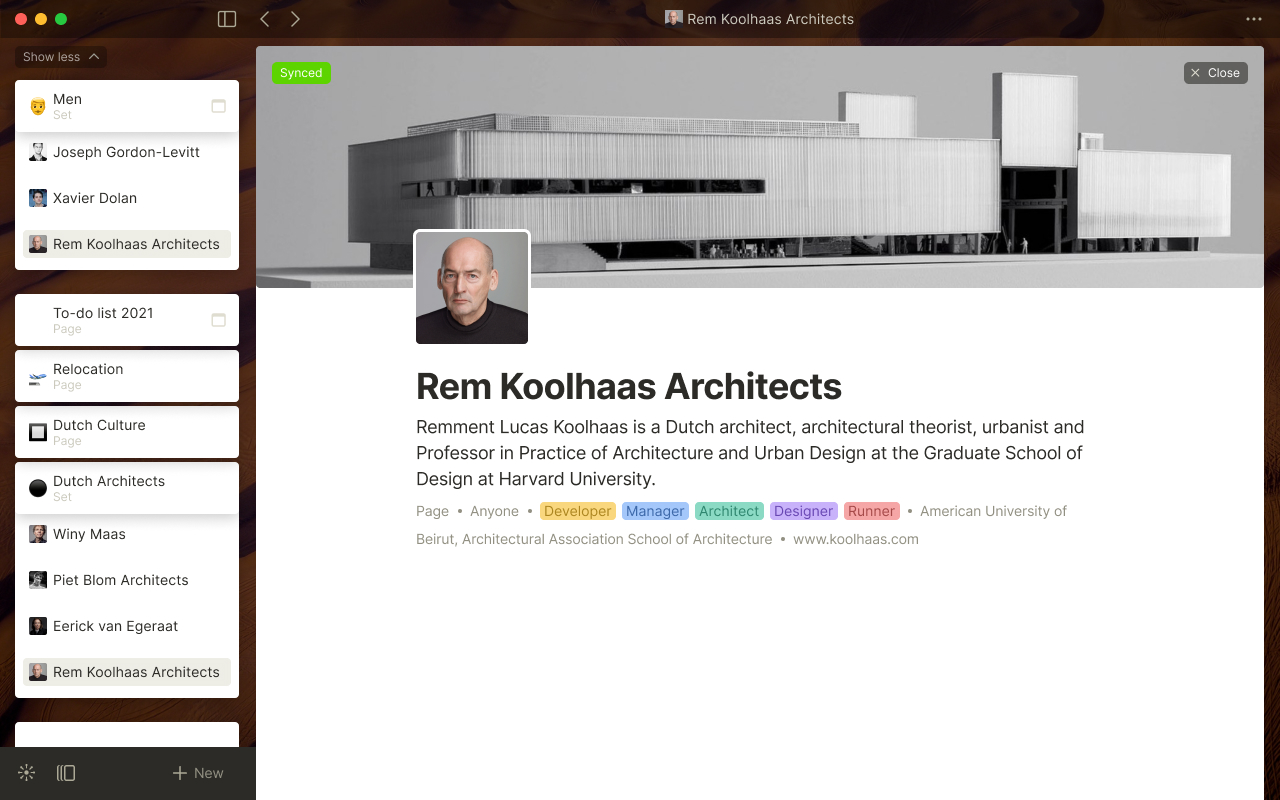The image size is (1280, 800).
Task: Click the Anyone relation label
Action: [x=494, y=511]
